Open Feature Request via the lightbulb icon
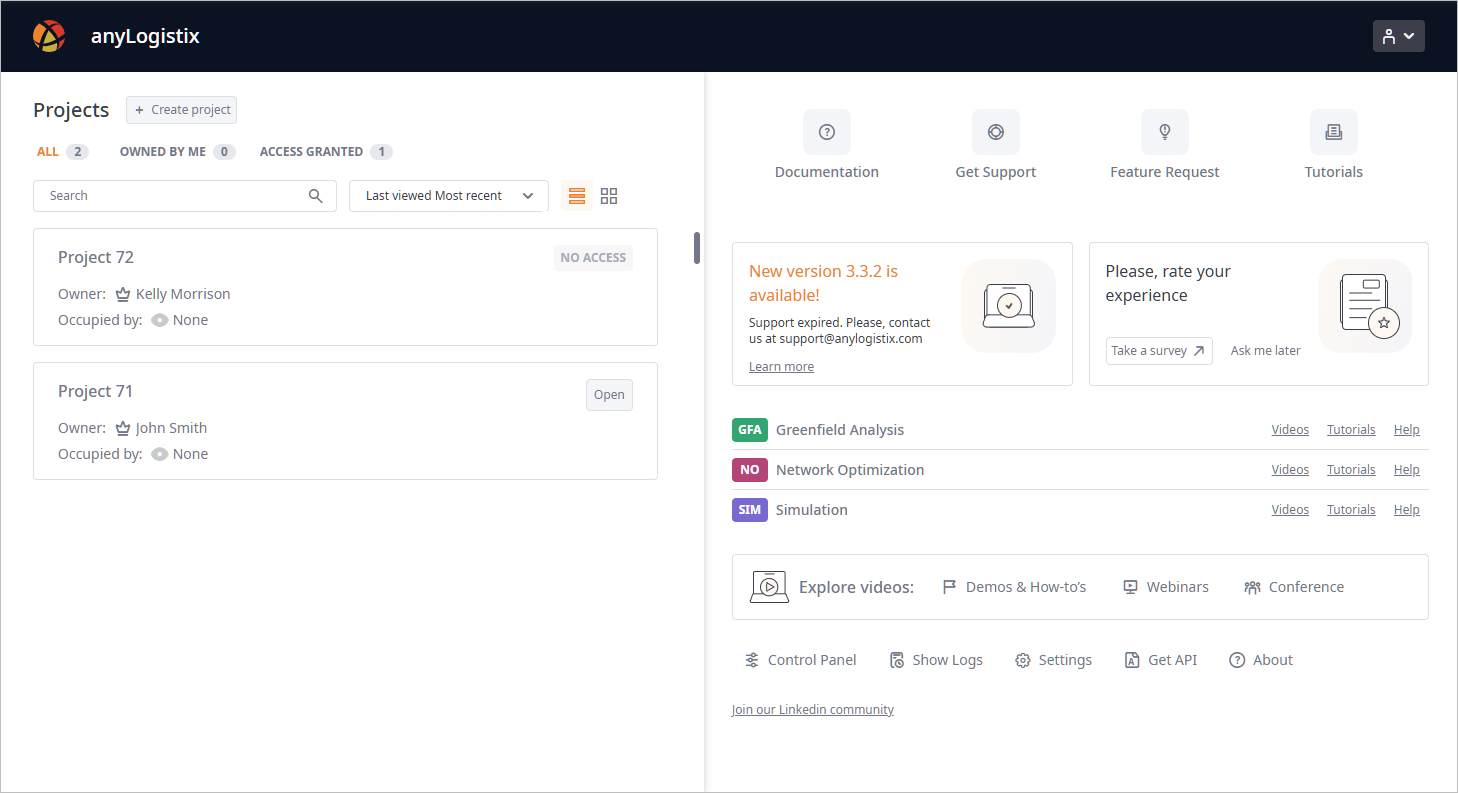This screenshot has width=1458, height=793. (x=1165, y=132)
